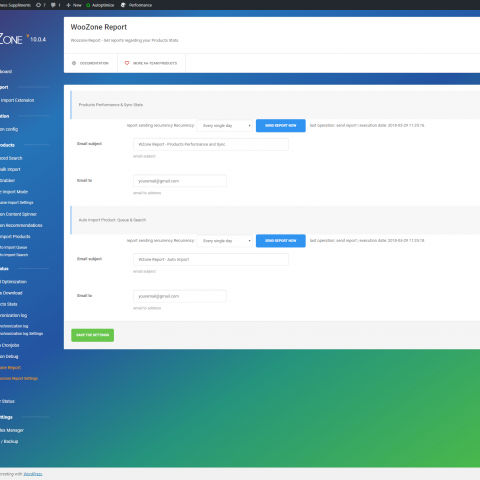Image resolution: width=480 pixels, height=480 pixels.
Task: Open Import Extension in sidebar
Action: tap(17, 100)
